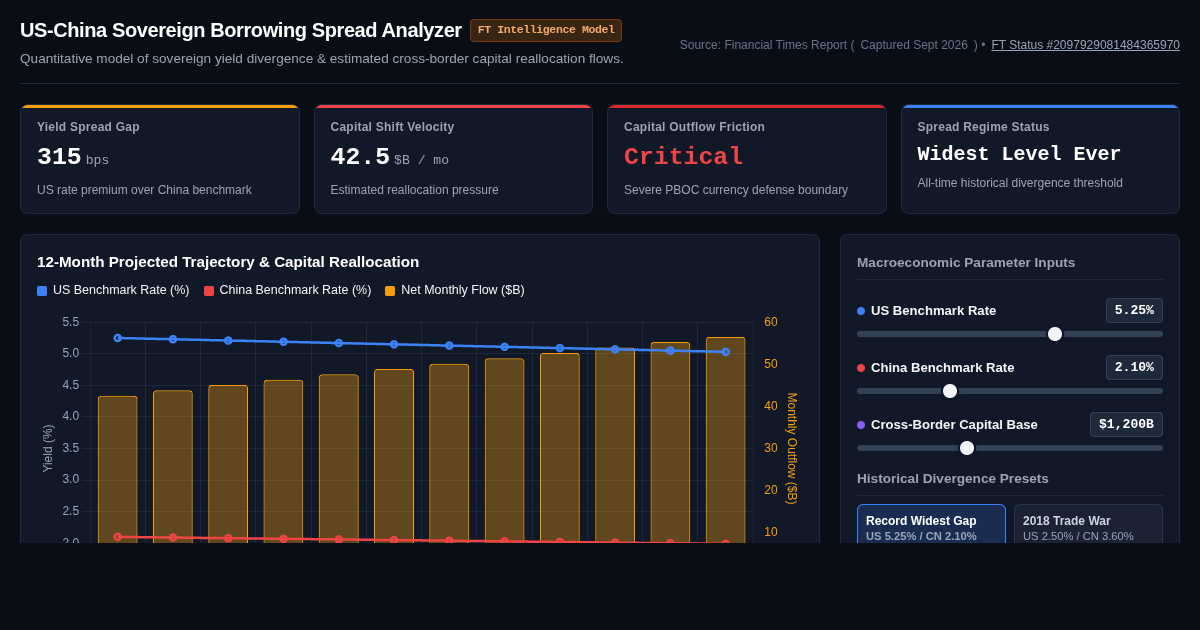Click the Monthly Outflow ($B) axis label
The height and width of the screenshot is (630, 1200).
tap(792, 448)
